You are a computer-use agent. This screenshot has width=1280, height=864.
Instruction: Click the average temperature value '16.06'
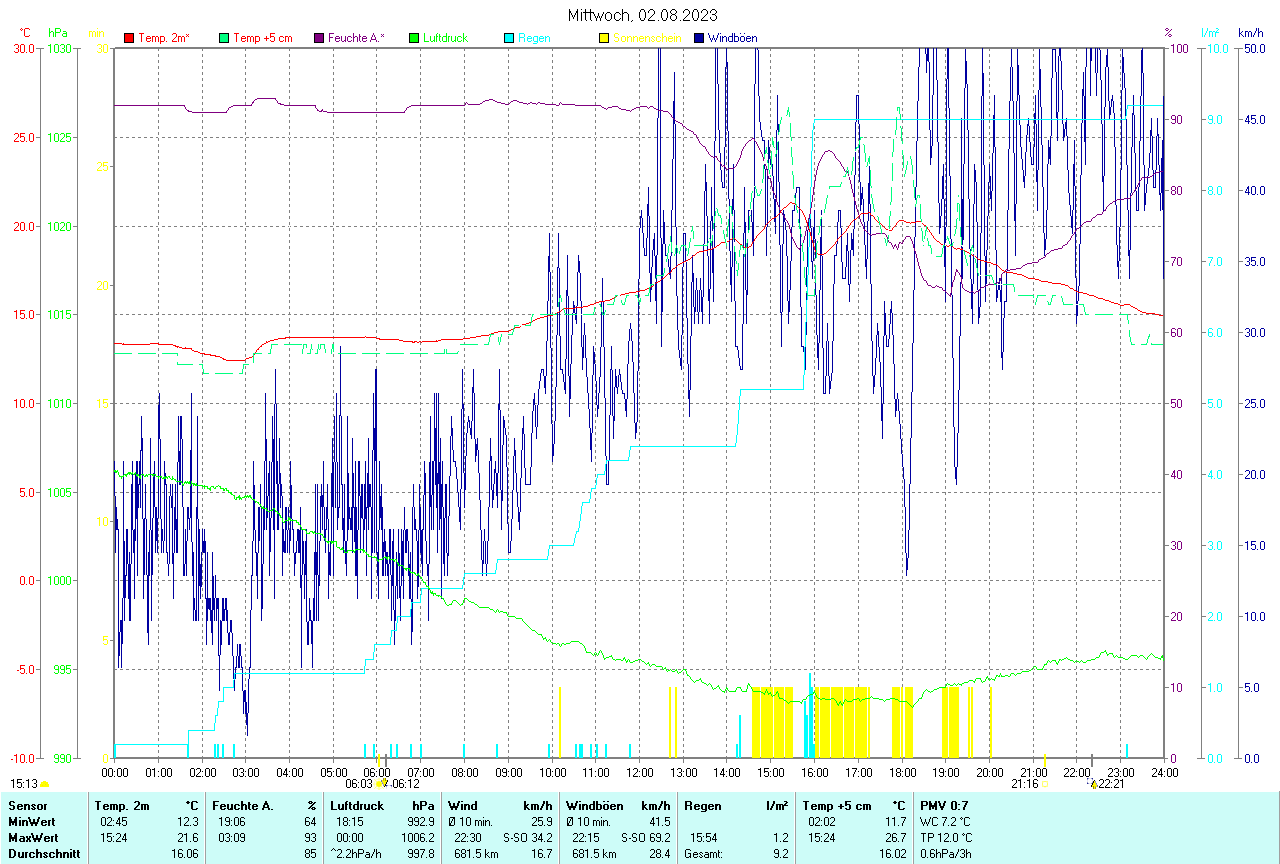[x=185, y=854]
